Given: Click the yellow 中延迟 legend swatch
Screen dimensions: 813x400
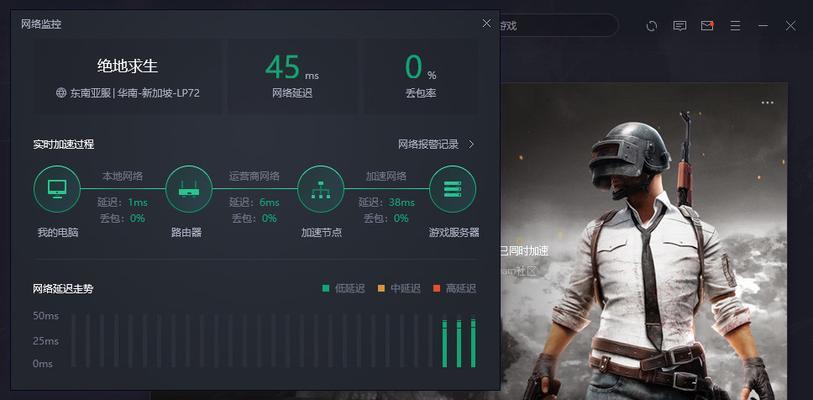Looking at the screenshot, I should (x=381, y=288).
